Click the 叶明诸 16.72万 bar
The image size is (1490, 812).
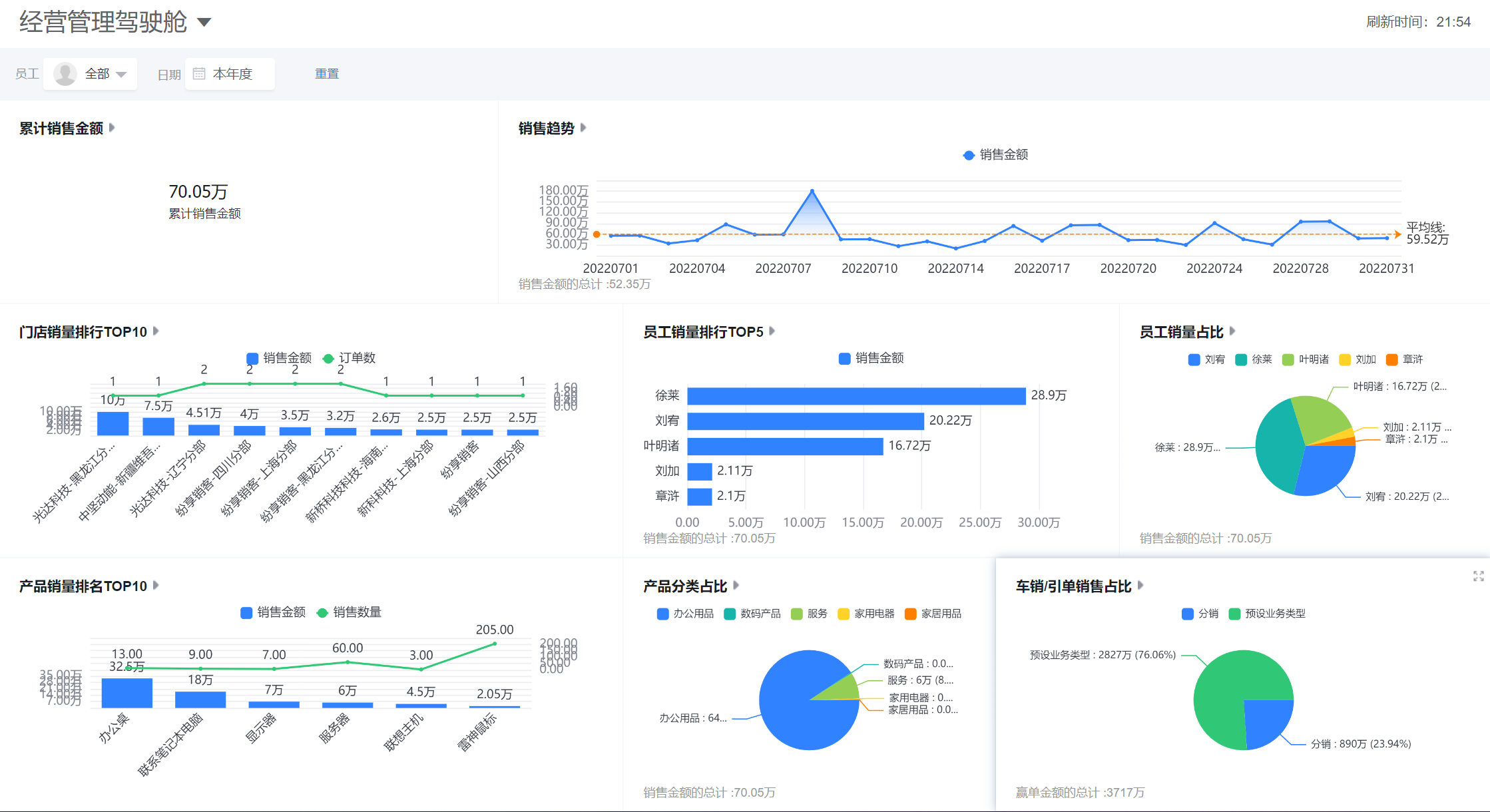785,446
